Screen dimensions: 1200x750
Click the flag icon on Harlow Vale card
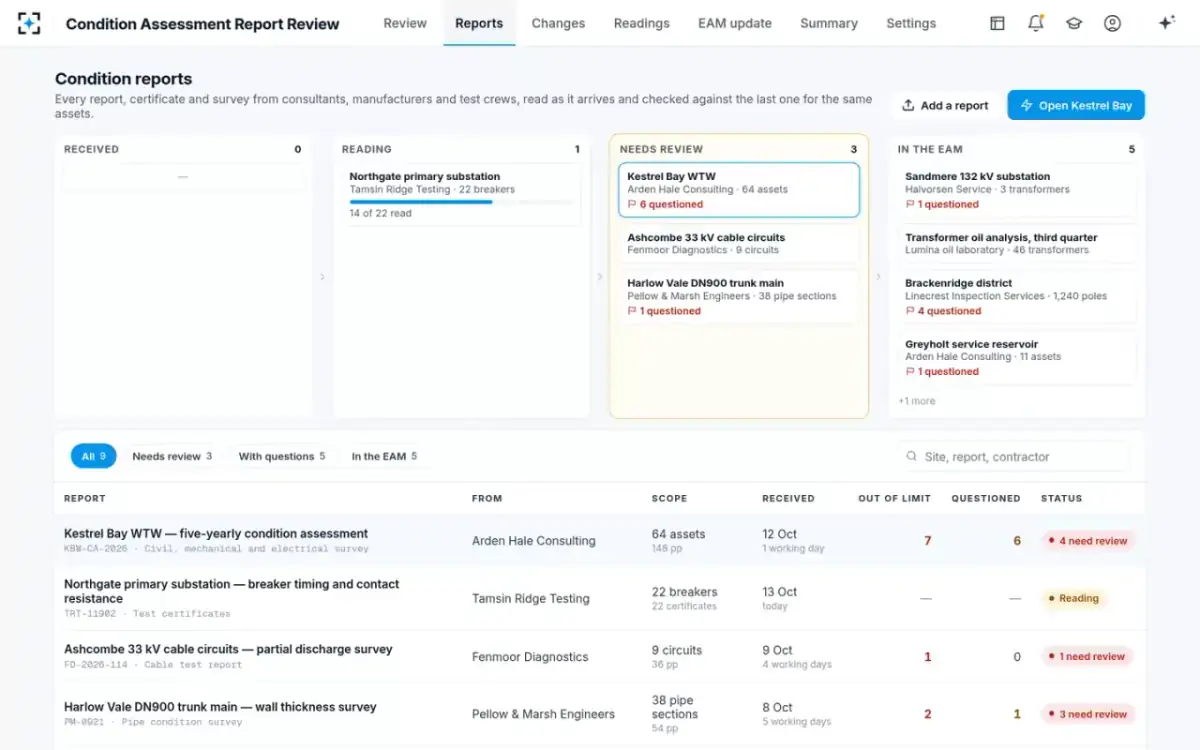632,311
